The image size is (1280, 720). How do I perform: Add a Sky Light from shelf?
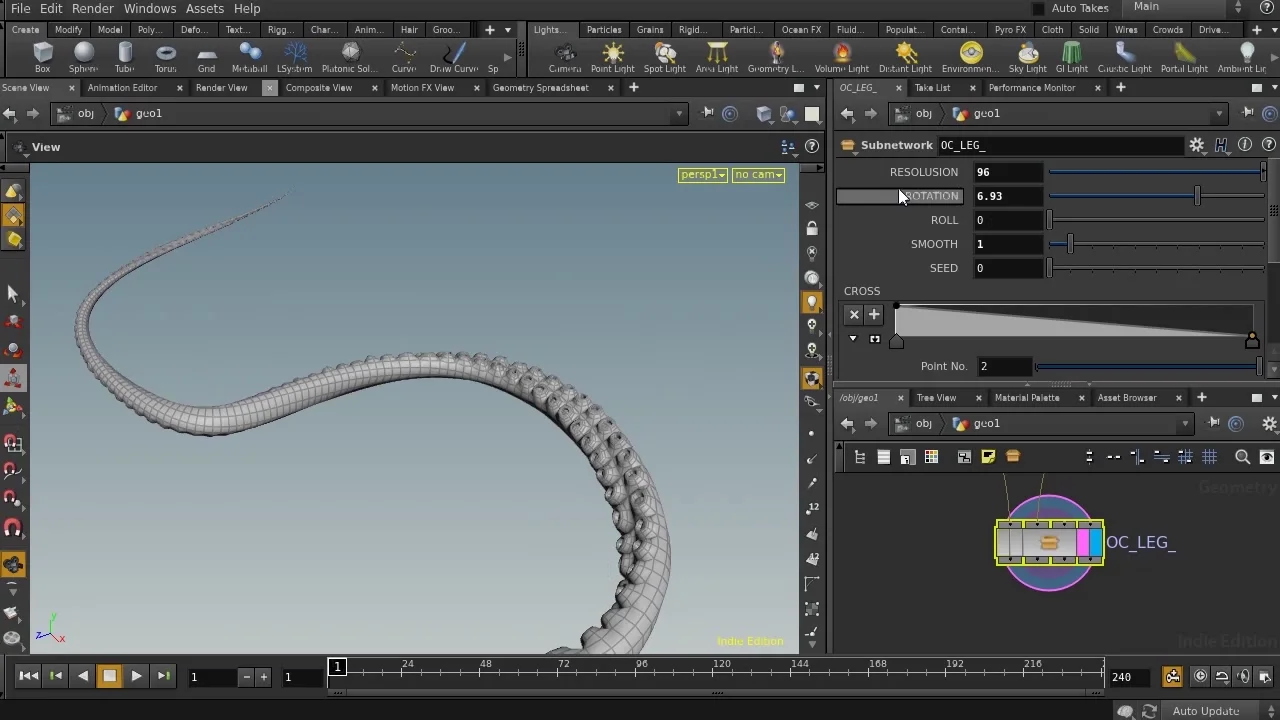[x=1027, y=57]
